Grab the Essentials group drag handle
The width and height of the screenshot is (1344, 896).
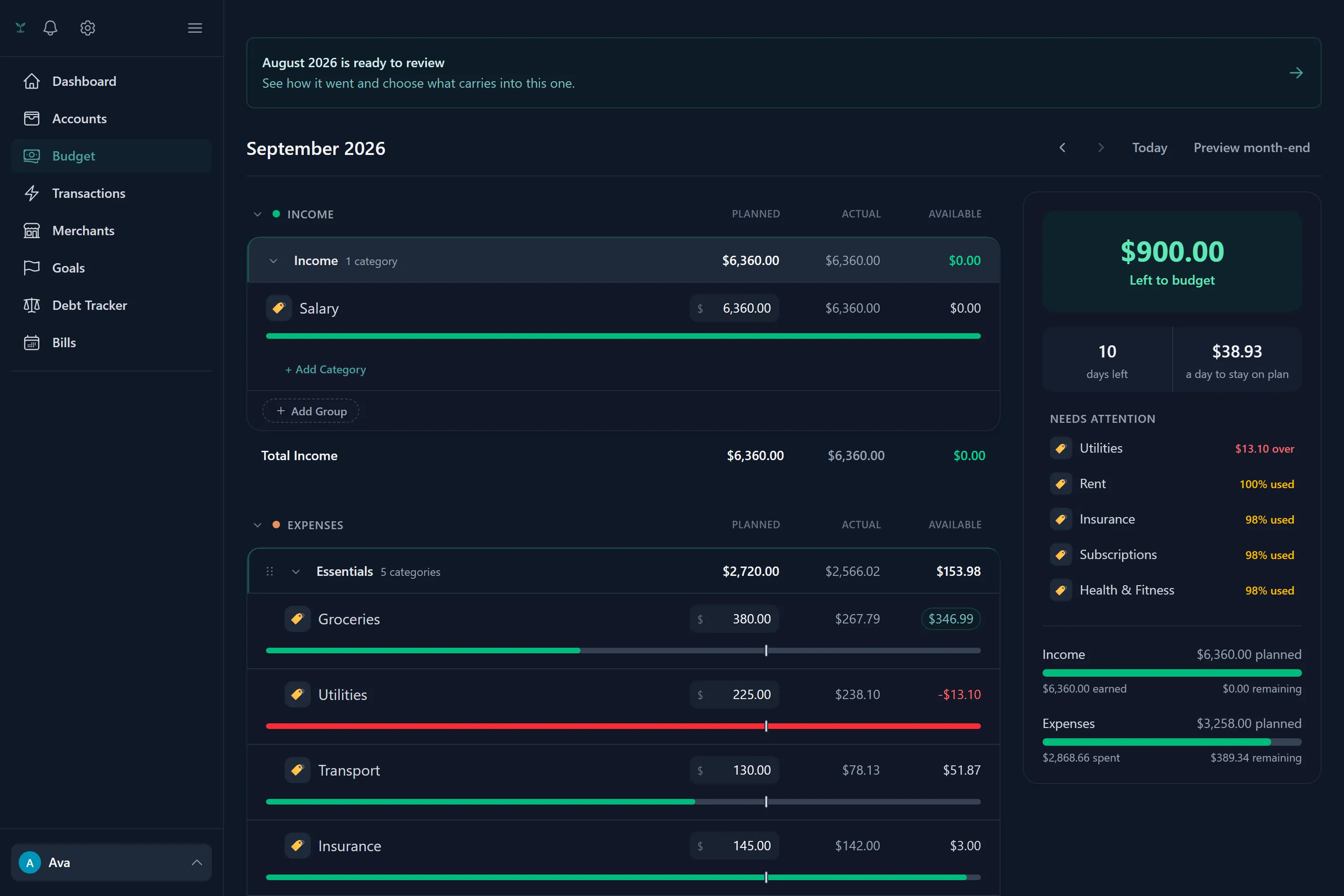(270, 571)
